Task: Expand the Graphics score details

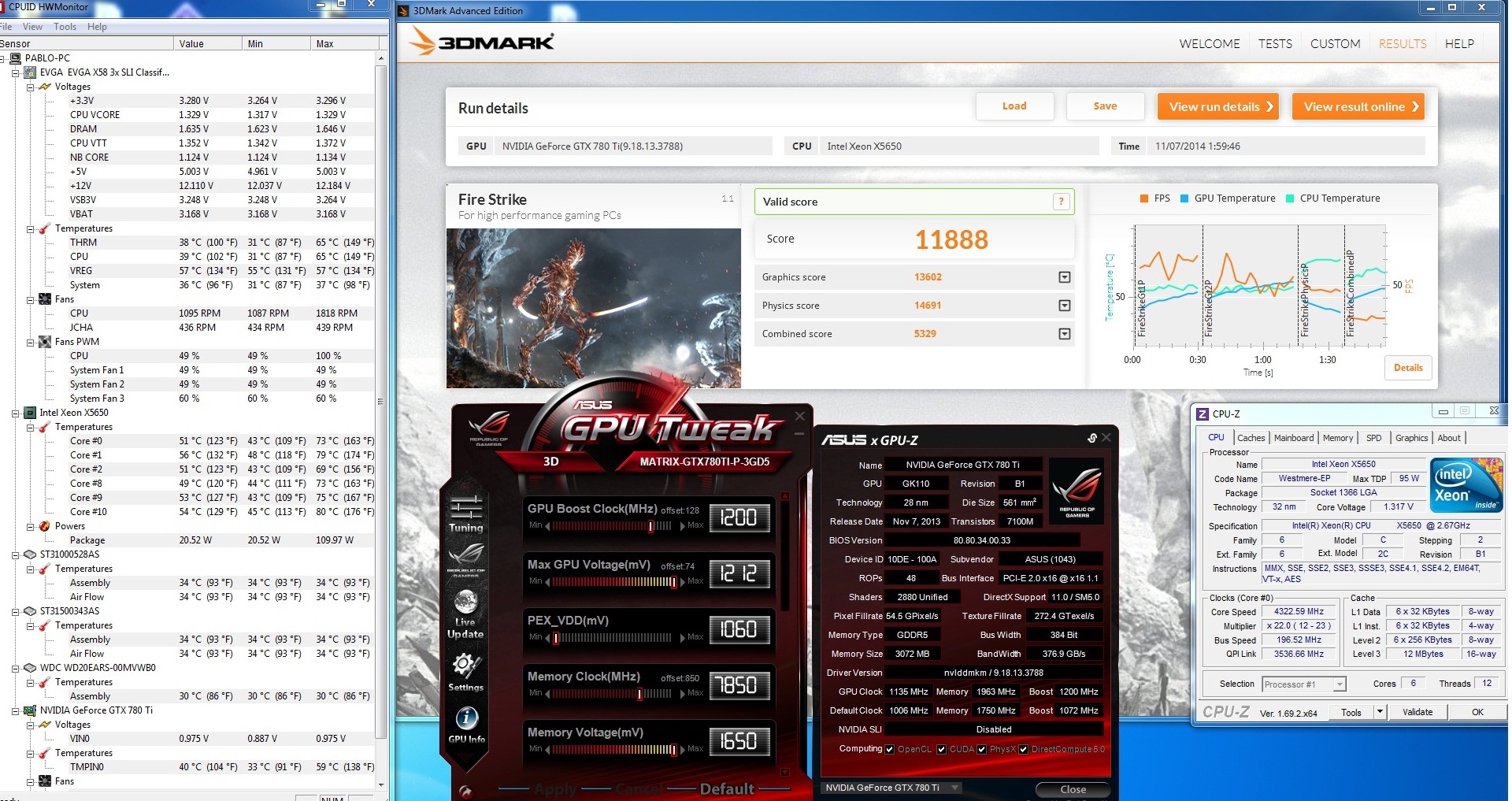Action: coord(1064,277)
